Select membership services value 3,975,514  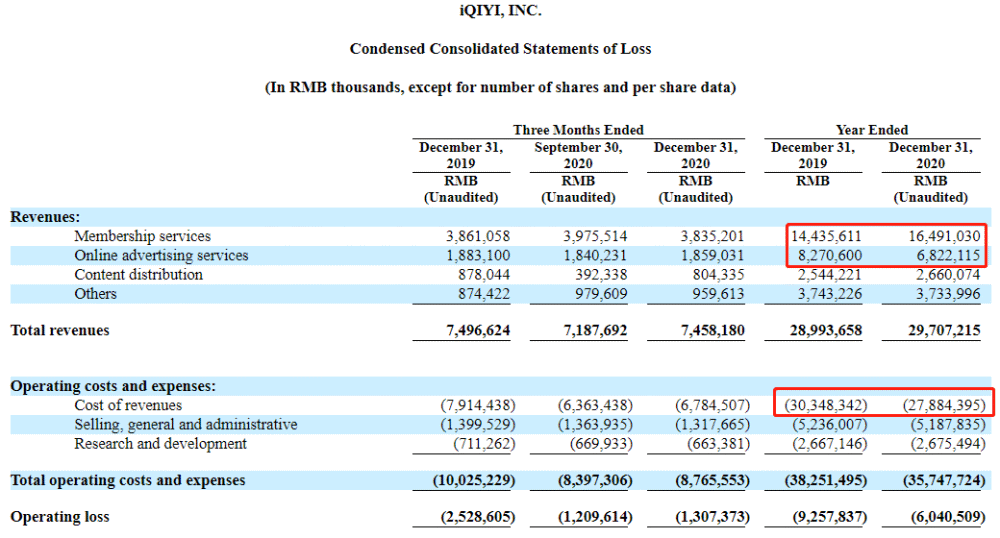tap(595, 236)
